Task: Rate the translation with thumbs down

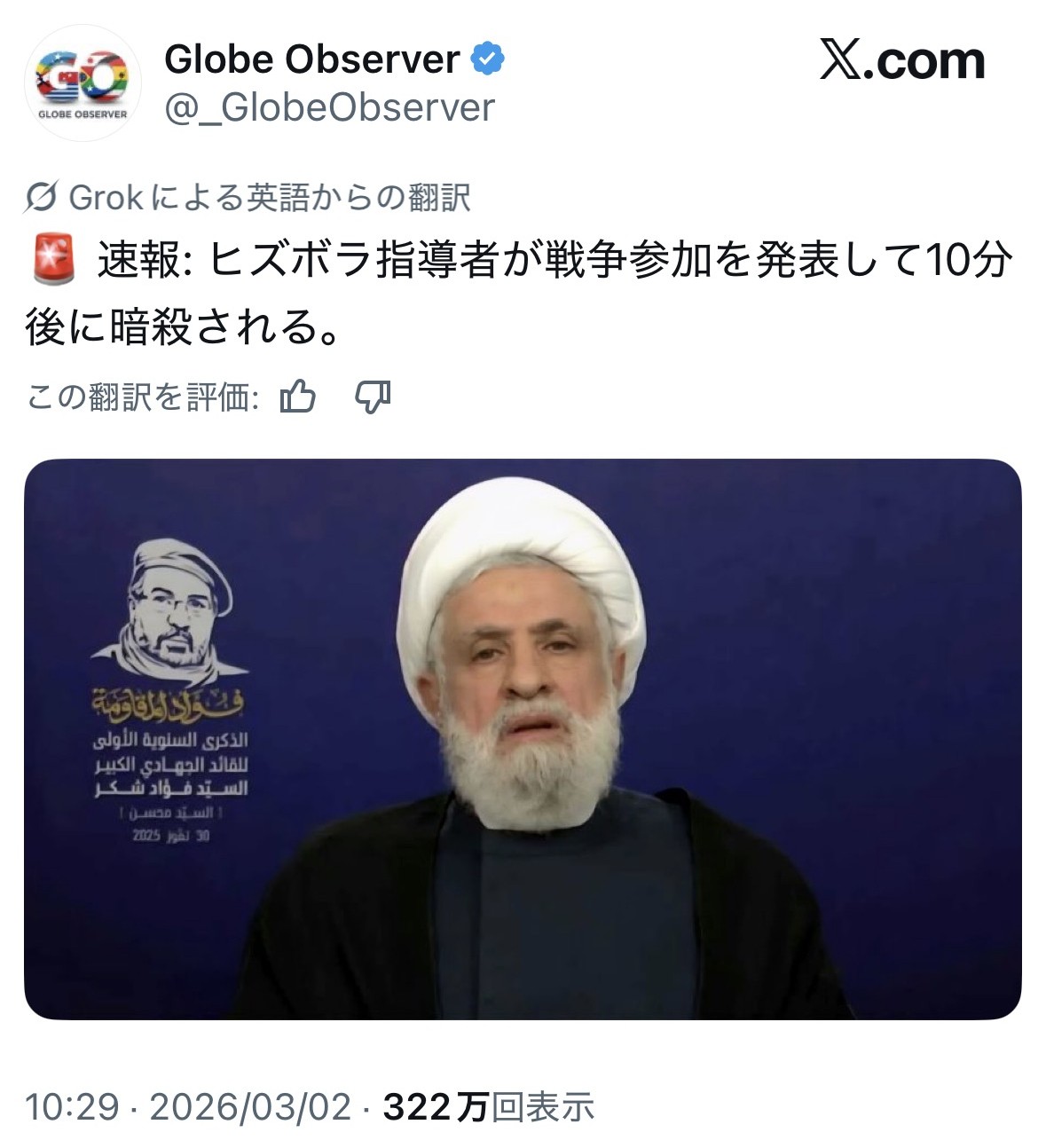Action: [x=373, y=397]
